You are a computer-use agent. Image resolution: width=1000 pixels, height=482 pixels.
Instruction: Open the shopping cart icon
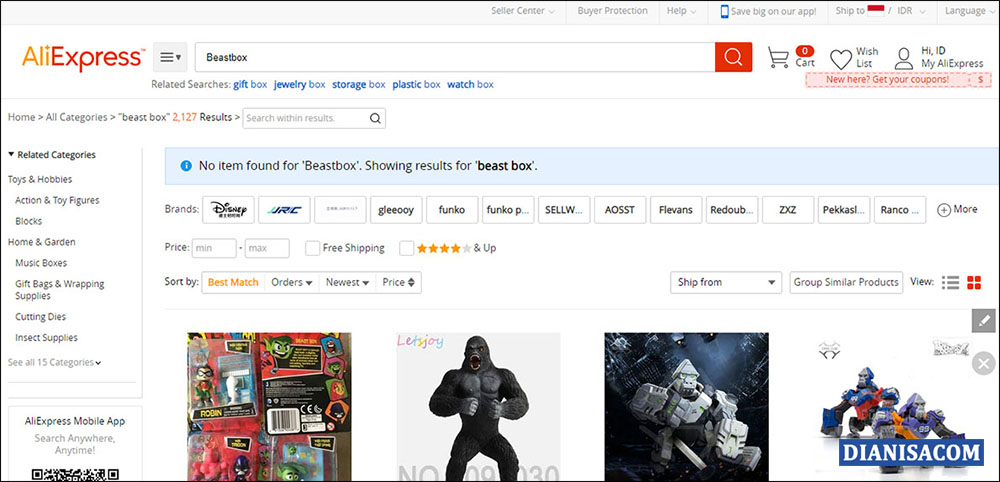click(778, 57)
